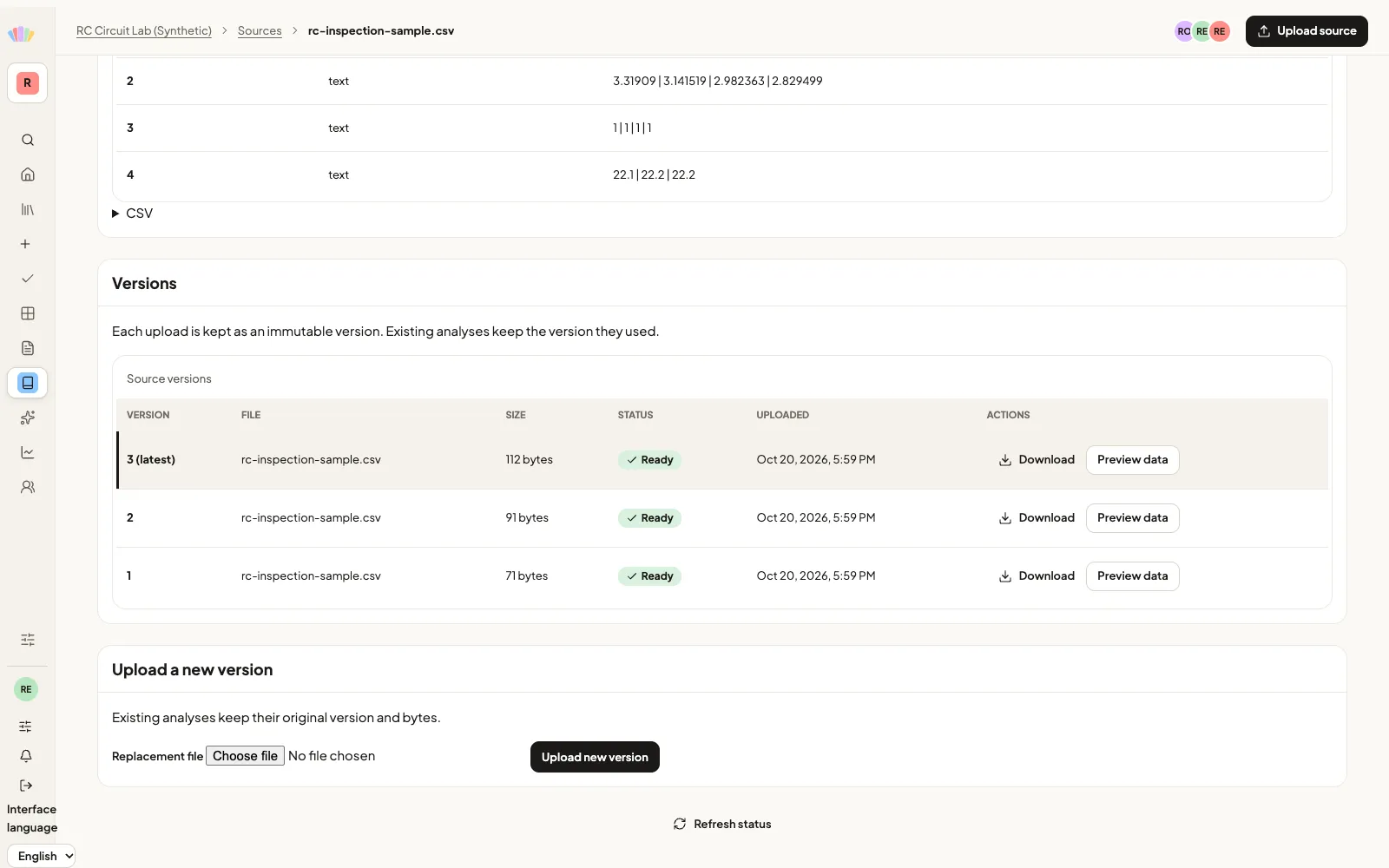Click the plus icon in sidebar
Screen dimensions: 1389x868
pyautogui.click(x=25, y=244)
